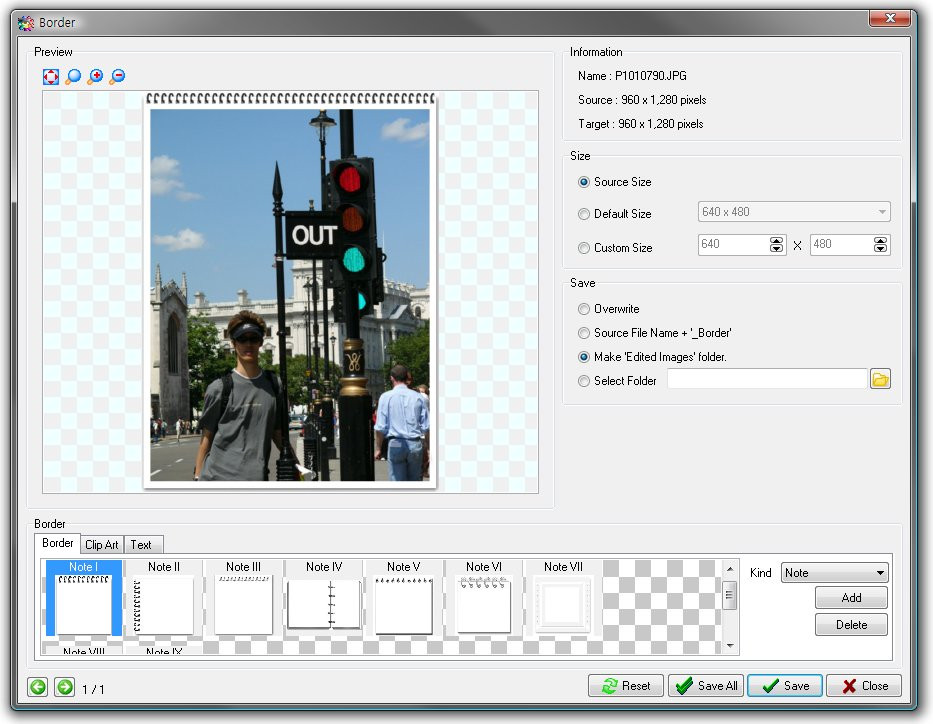Click the border list scroll-down arrow
Viewport: 933px width, 724px height.
click(730, 645)
